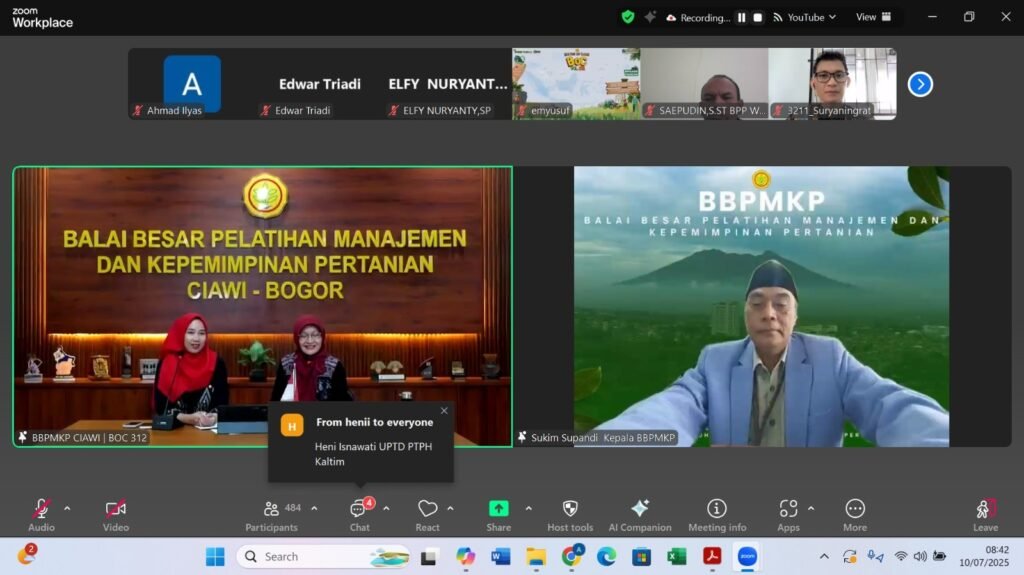The width and height of the screenshot is (1024, 575).
Task: Turn on the Video camera
Action: [x=116, y=509]
